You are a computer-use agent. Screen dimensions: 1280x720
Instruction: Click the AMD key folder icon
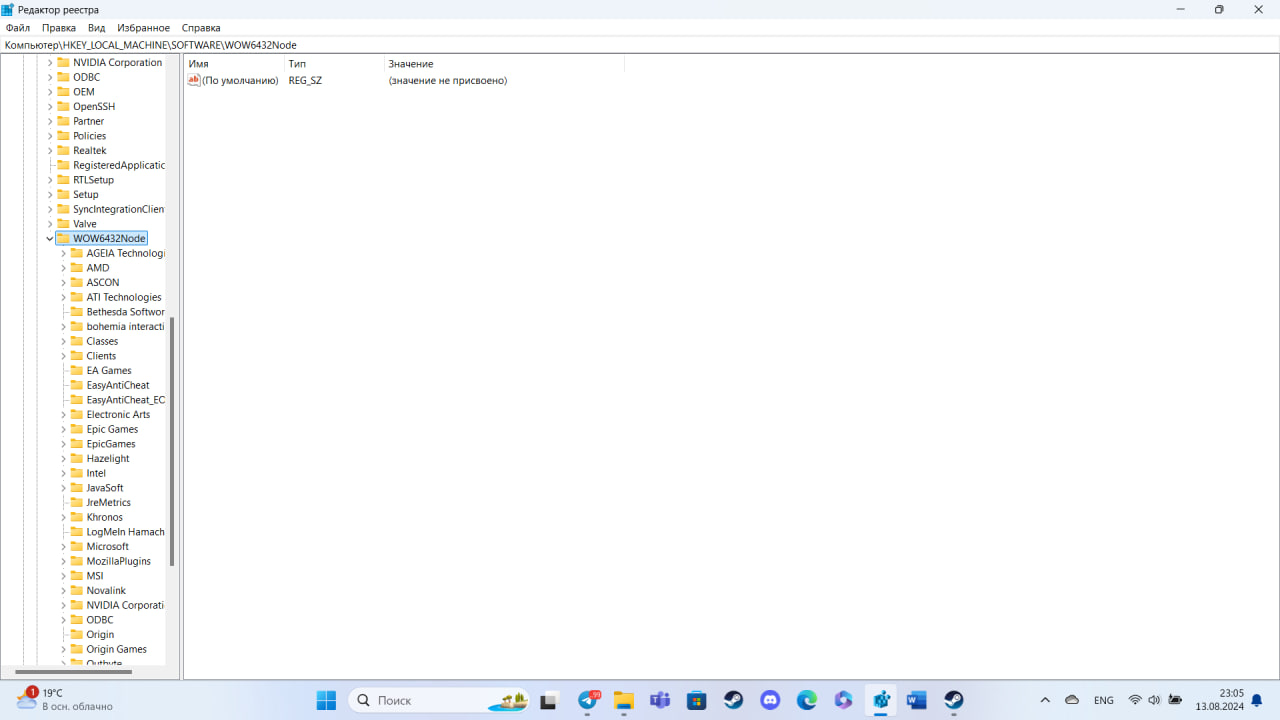77,268
